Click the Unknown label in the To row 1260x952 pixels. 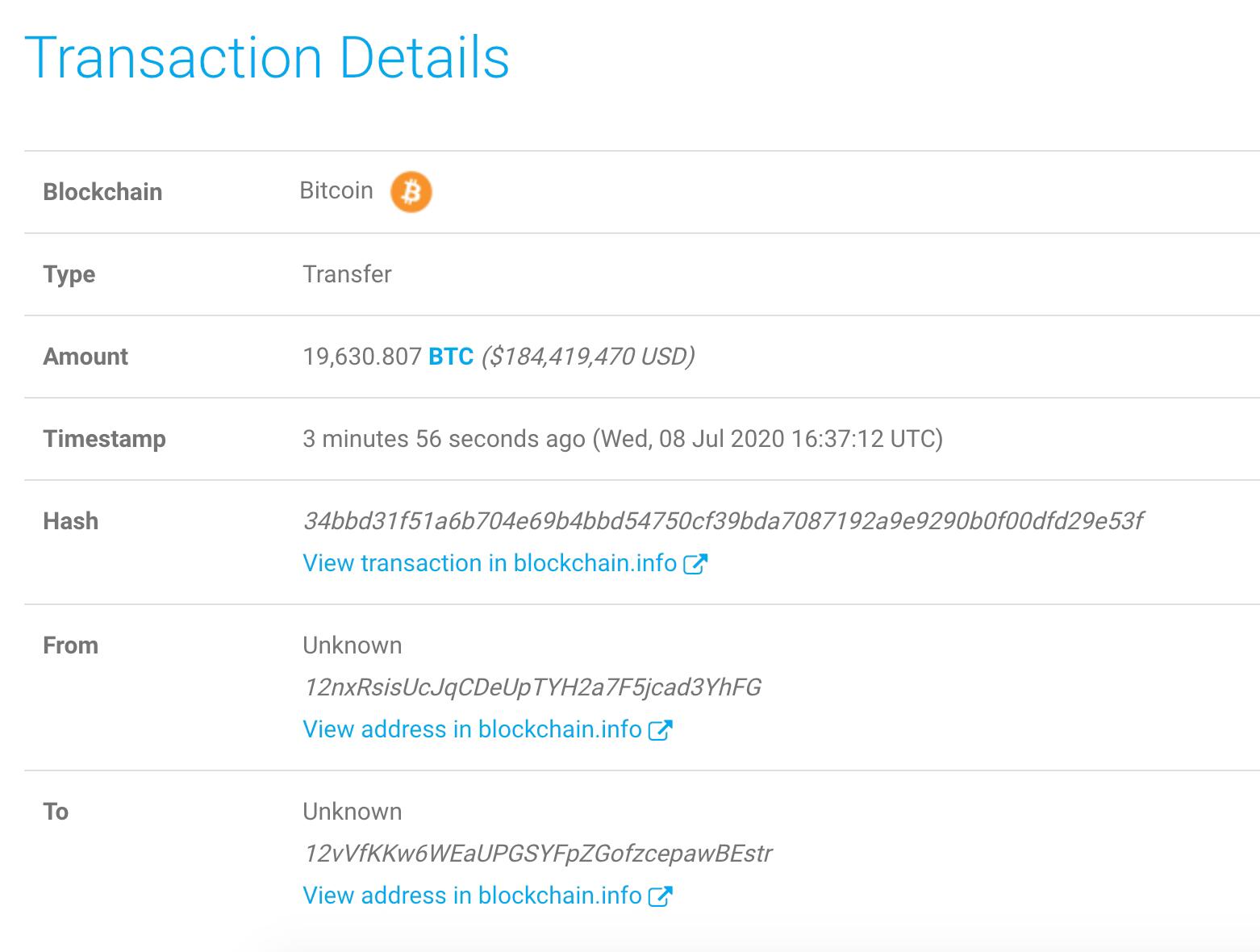[351, 811]
